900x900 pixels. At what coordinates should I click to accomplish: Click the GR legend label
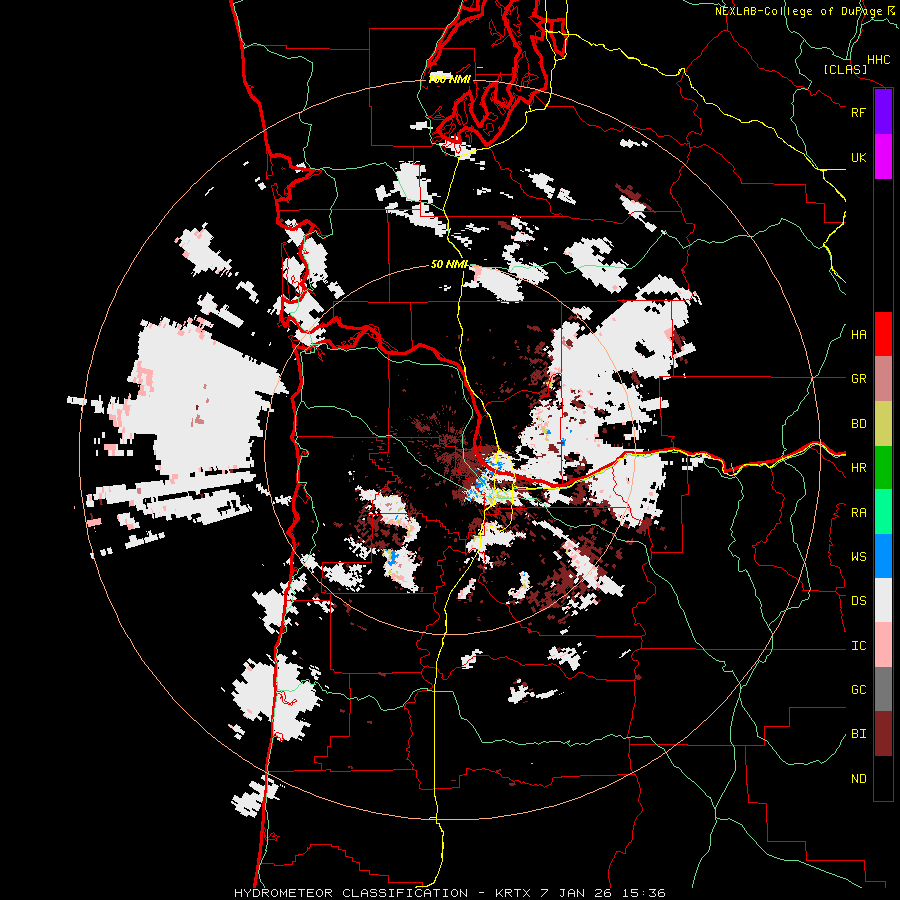pos(858,379)
